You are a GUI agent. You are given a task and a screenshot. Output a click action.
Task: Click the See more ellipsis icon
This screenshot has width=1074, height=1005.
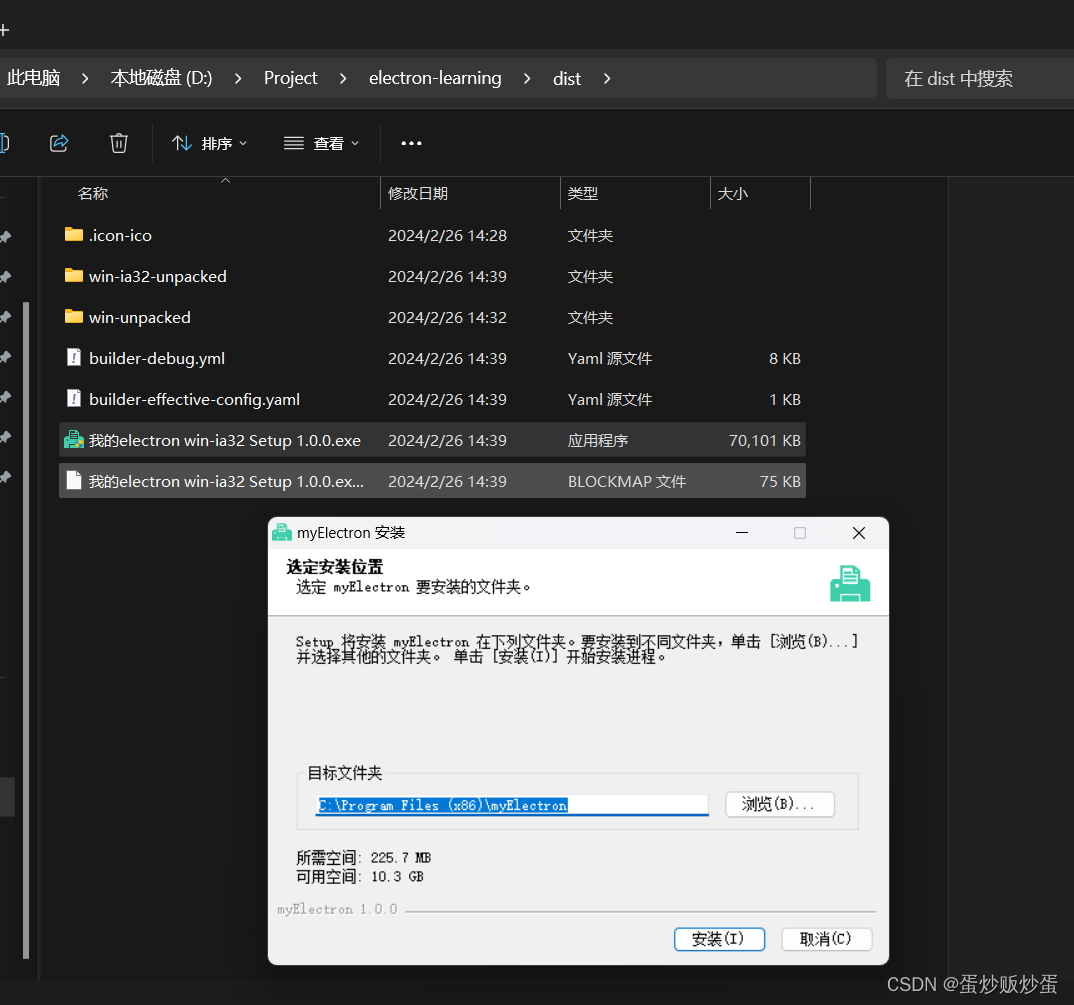coord(410,142)
